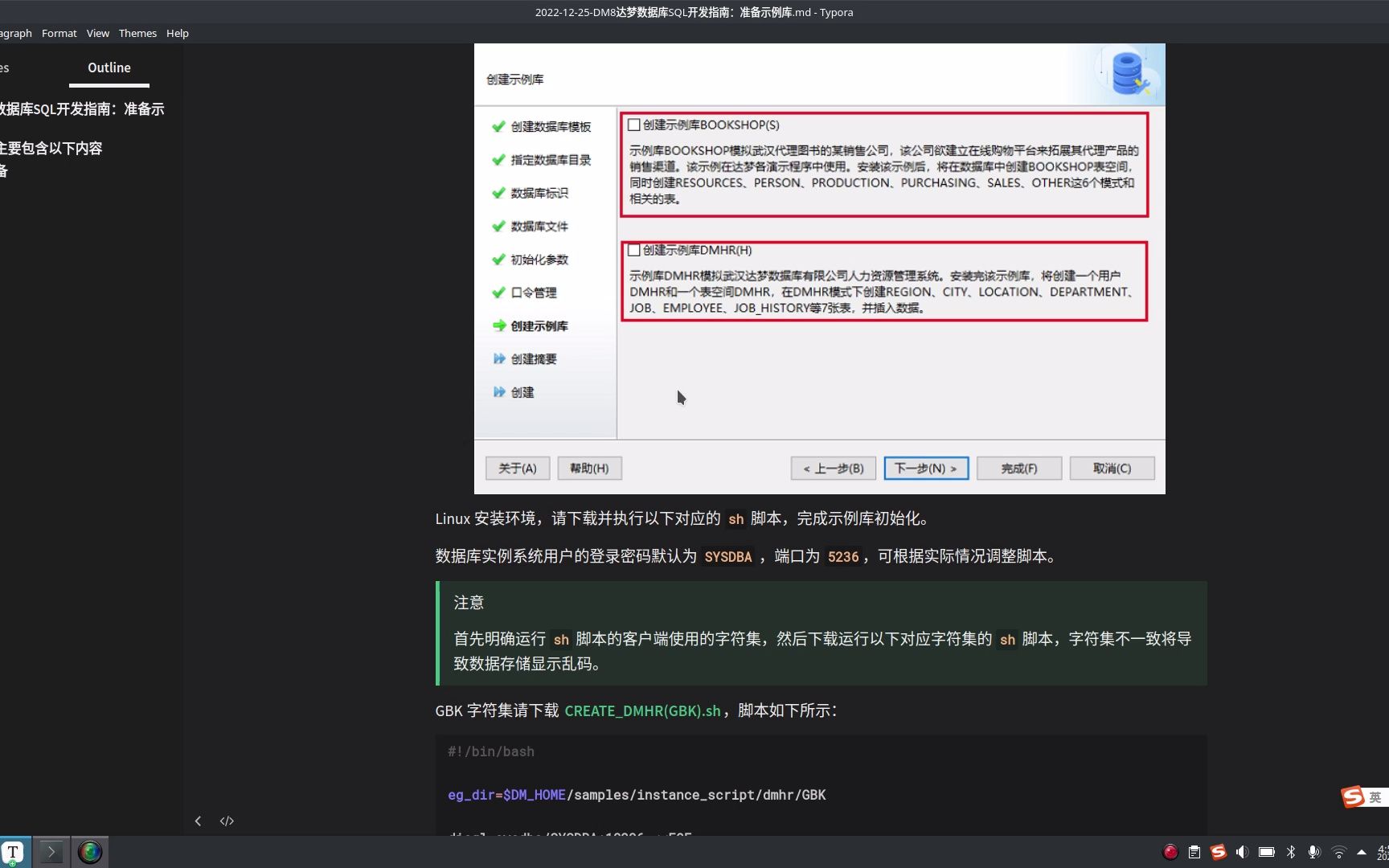Open the View menu
Viewport: 1389px width, 868px height.
coord(98,33)
